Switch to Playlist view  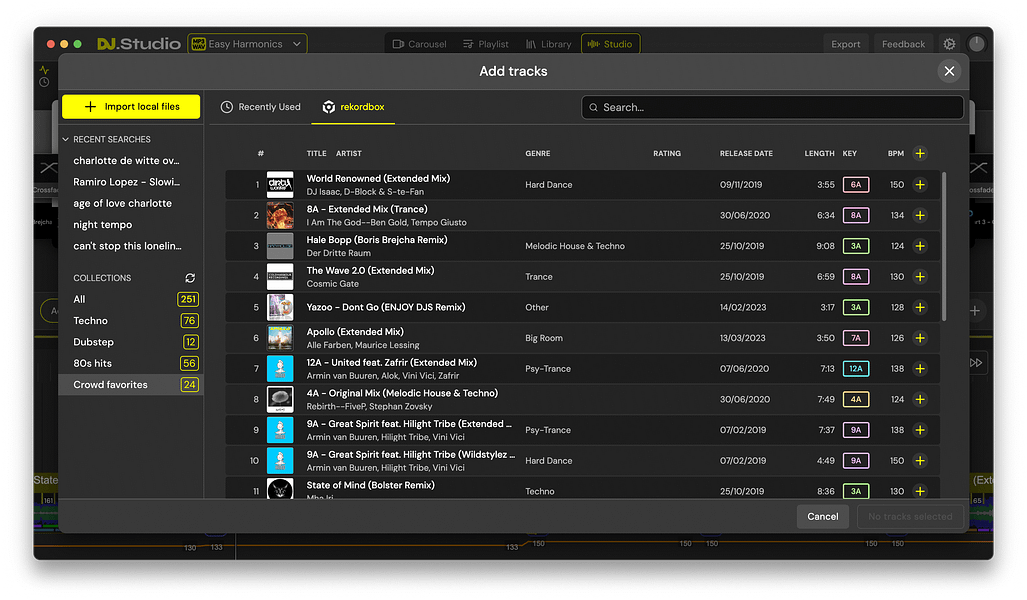(485, 44)
